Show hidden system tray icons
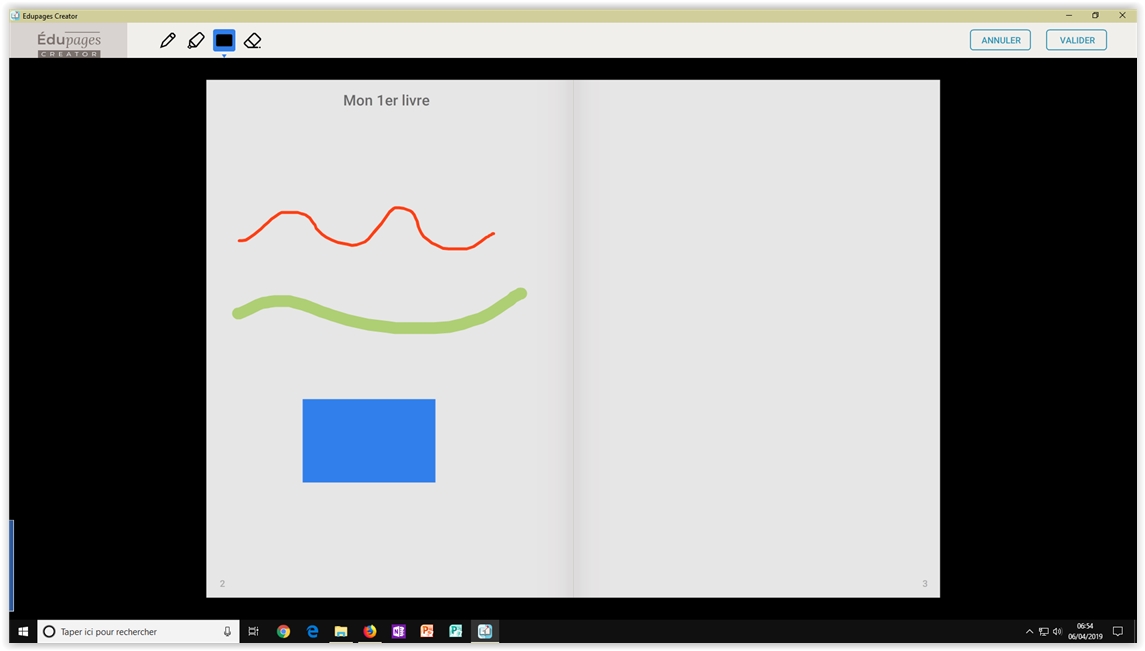 [1029, 632]
